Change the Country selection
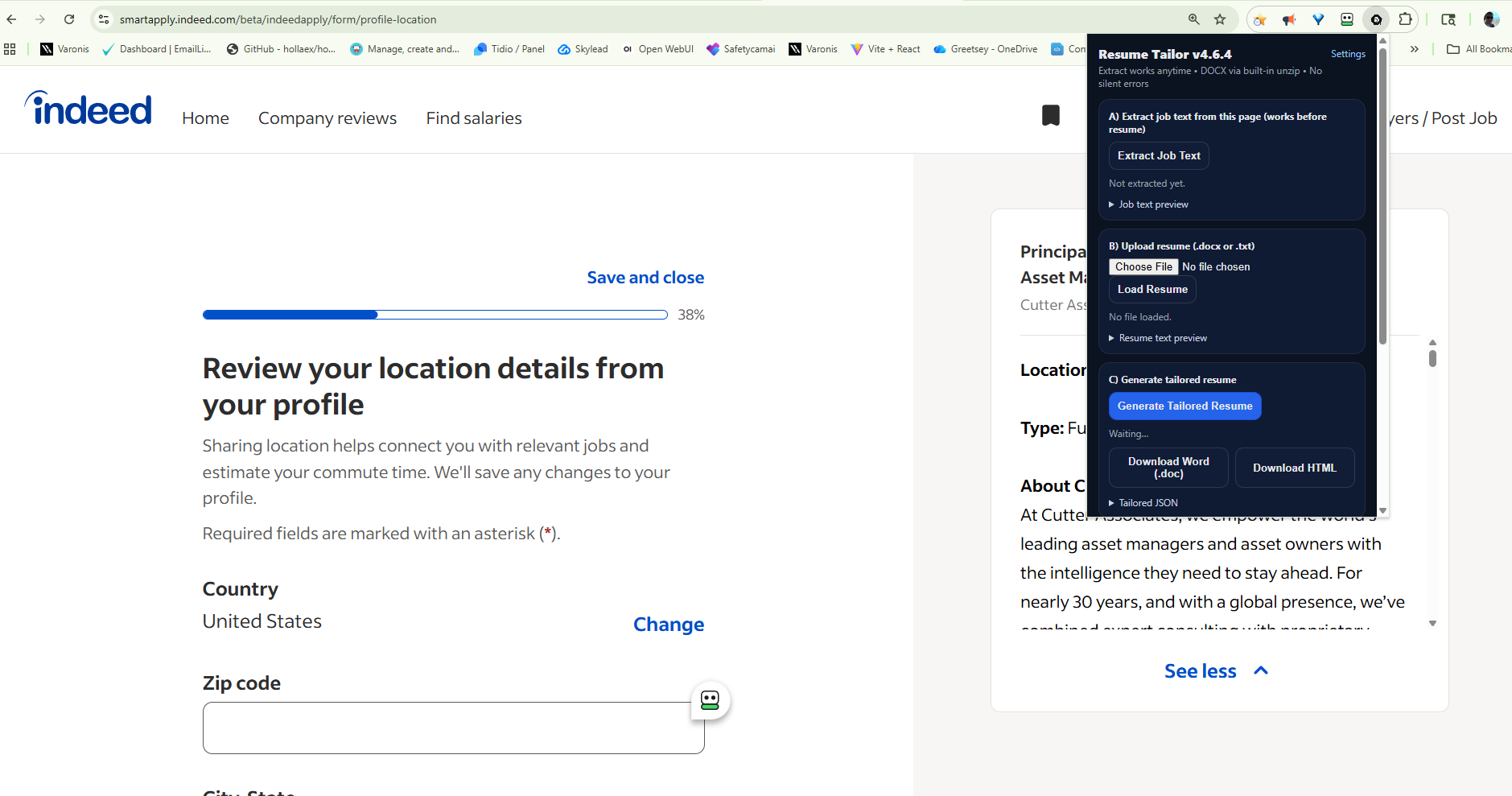Image resolution: width=1512 pixels, height=796 pixels. 669,625
